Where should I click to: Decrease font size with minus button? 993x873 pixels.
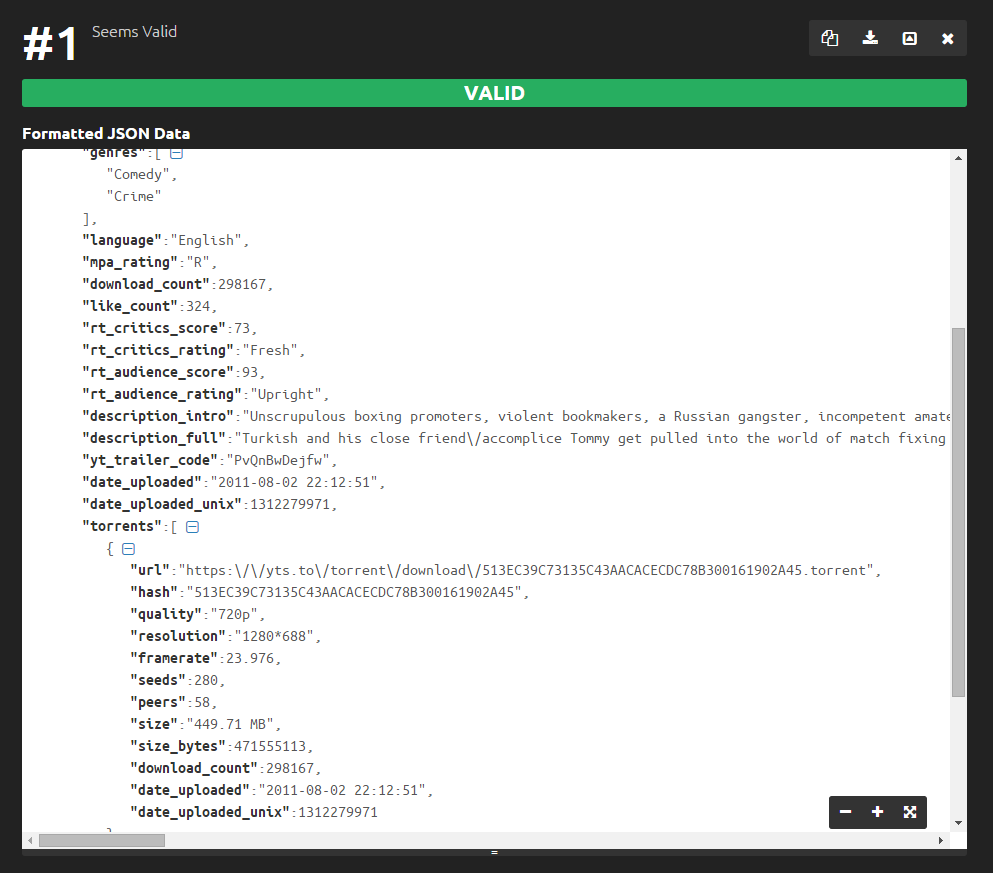pyautogui.click(x=845, y=812)
